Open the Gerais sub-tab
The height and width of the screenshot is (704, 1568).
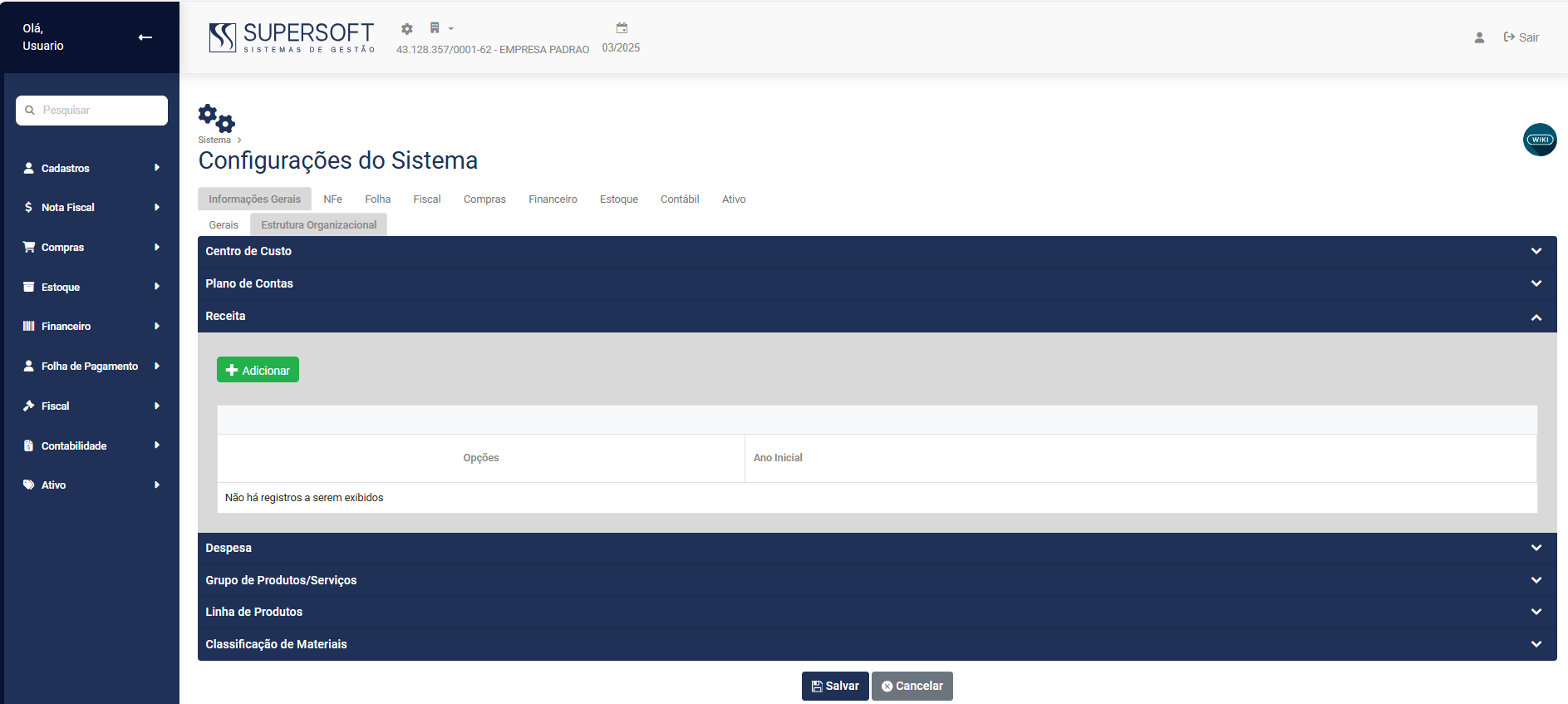point(224,224)
